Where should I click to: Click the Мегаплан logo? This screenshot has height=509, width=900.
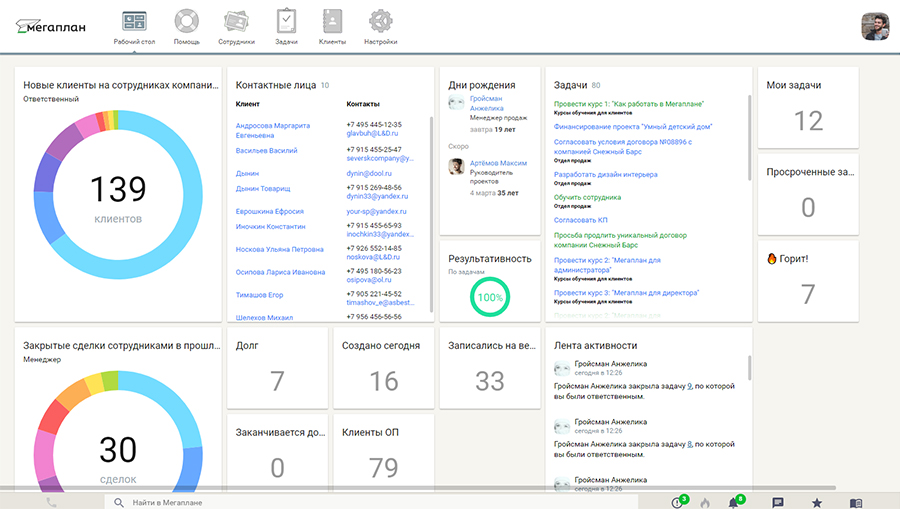click(x=51, y=27)
